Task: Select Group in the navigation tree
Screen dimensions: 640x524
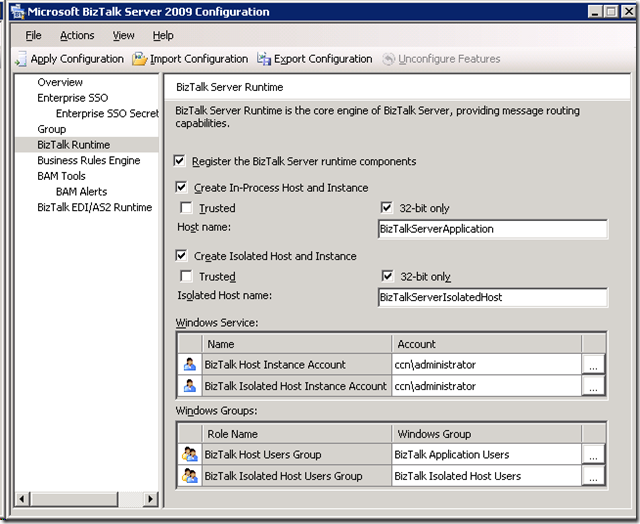Action: 51,129
